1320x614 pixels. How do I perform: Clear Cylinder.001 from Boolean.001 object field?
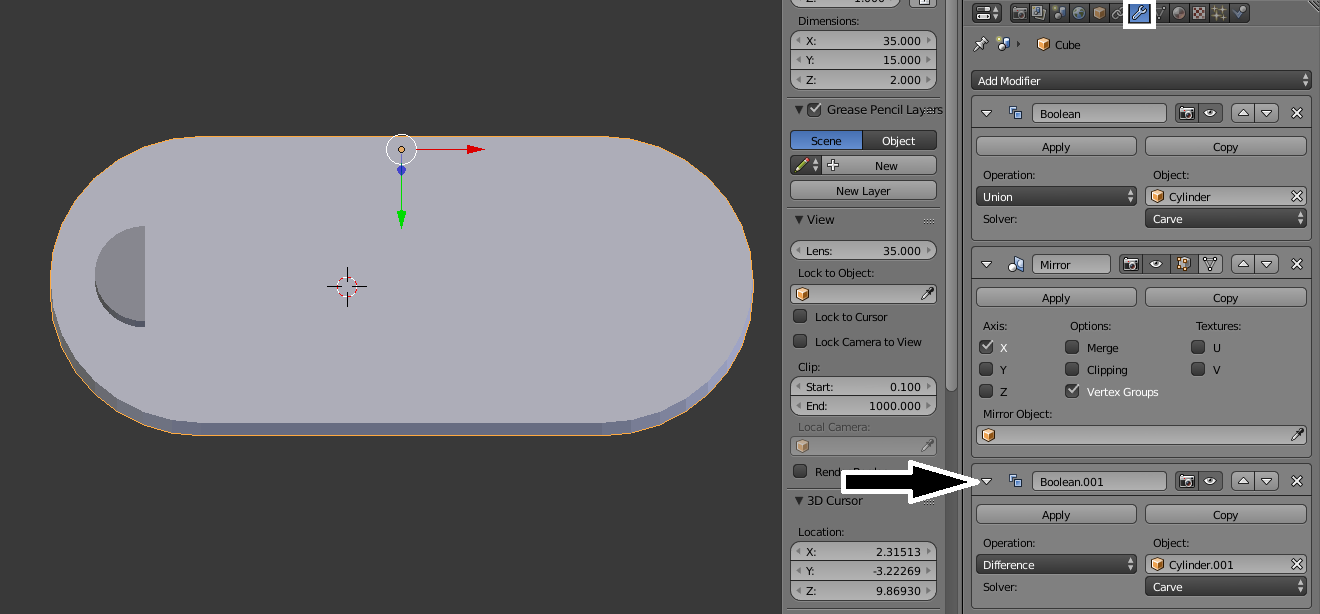point(1297,564)
